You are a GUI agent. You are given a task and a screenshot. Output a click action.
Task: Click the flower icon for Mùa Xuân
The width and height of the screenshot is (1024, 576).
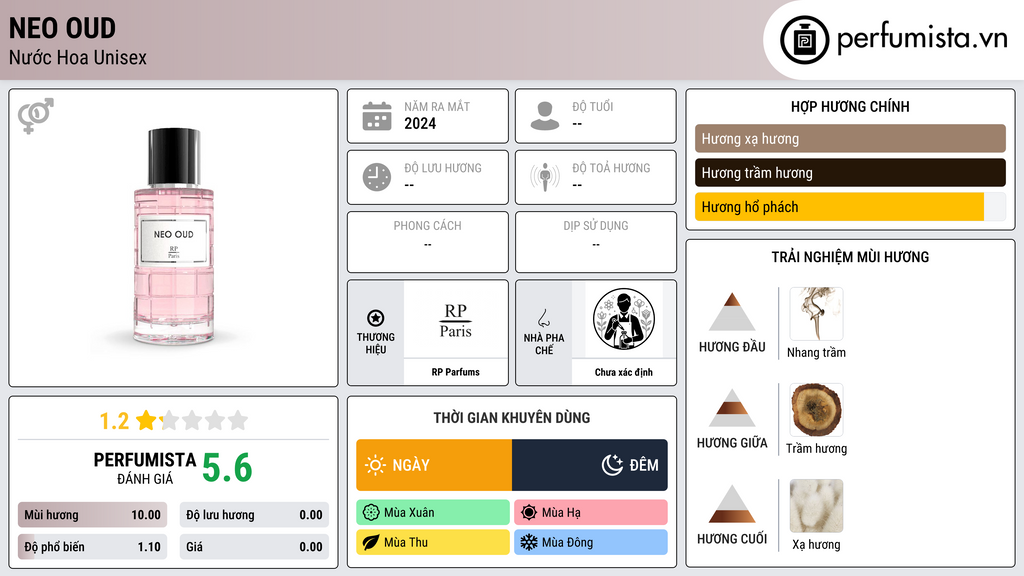pyautogui.click(x=371, y=513)
